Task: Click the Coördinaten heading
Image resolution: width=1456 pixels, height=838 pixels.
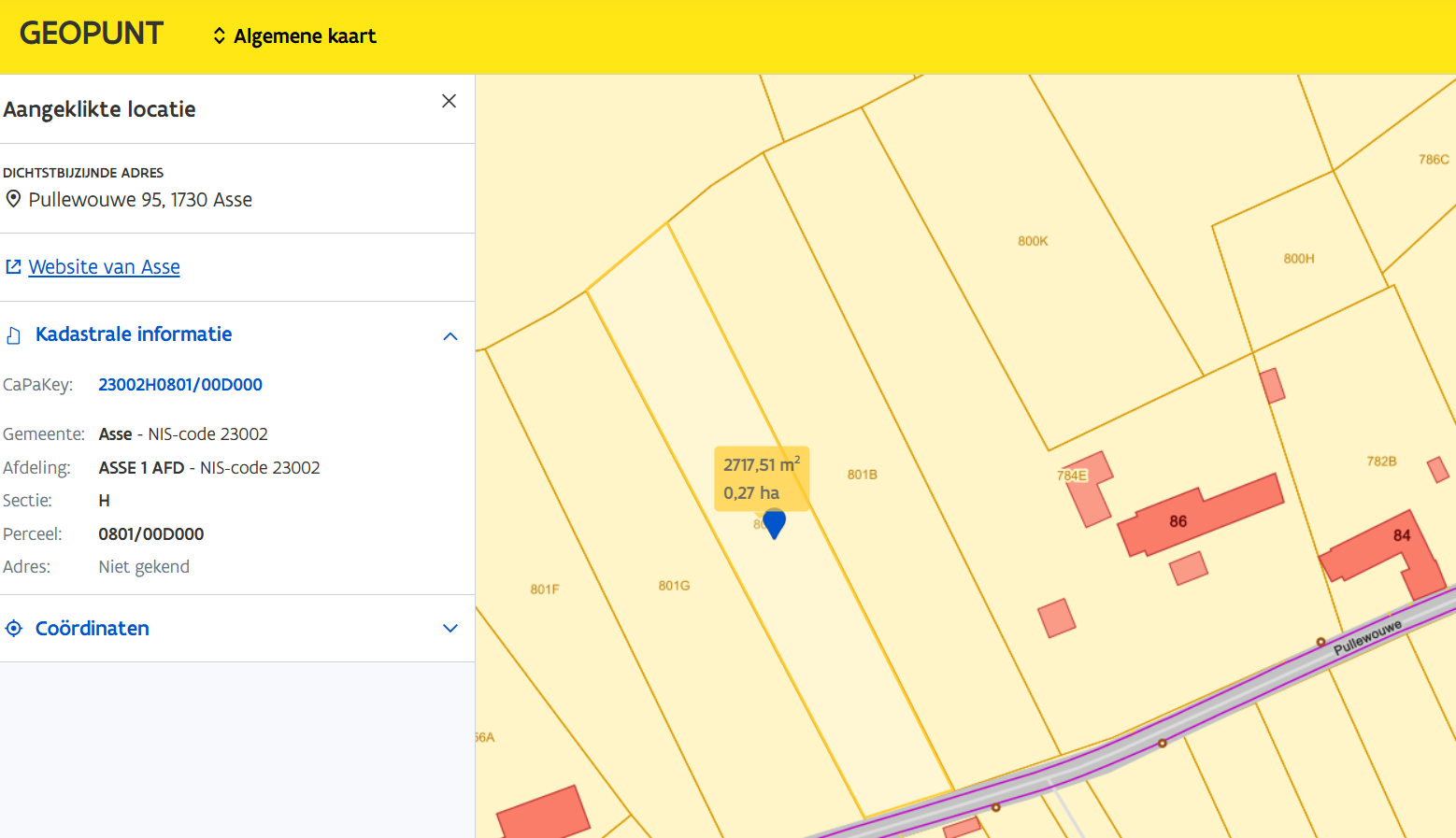Action: [x=93, y=629]
